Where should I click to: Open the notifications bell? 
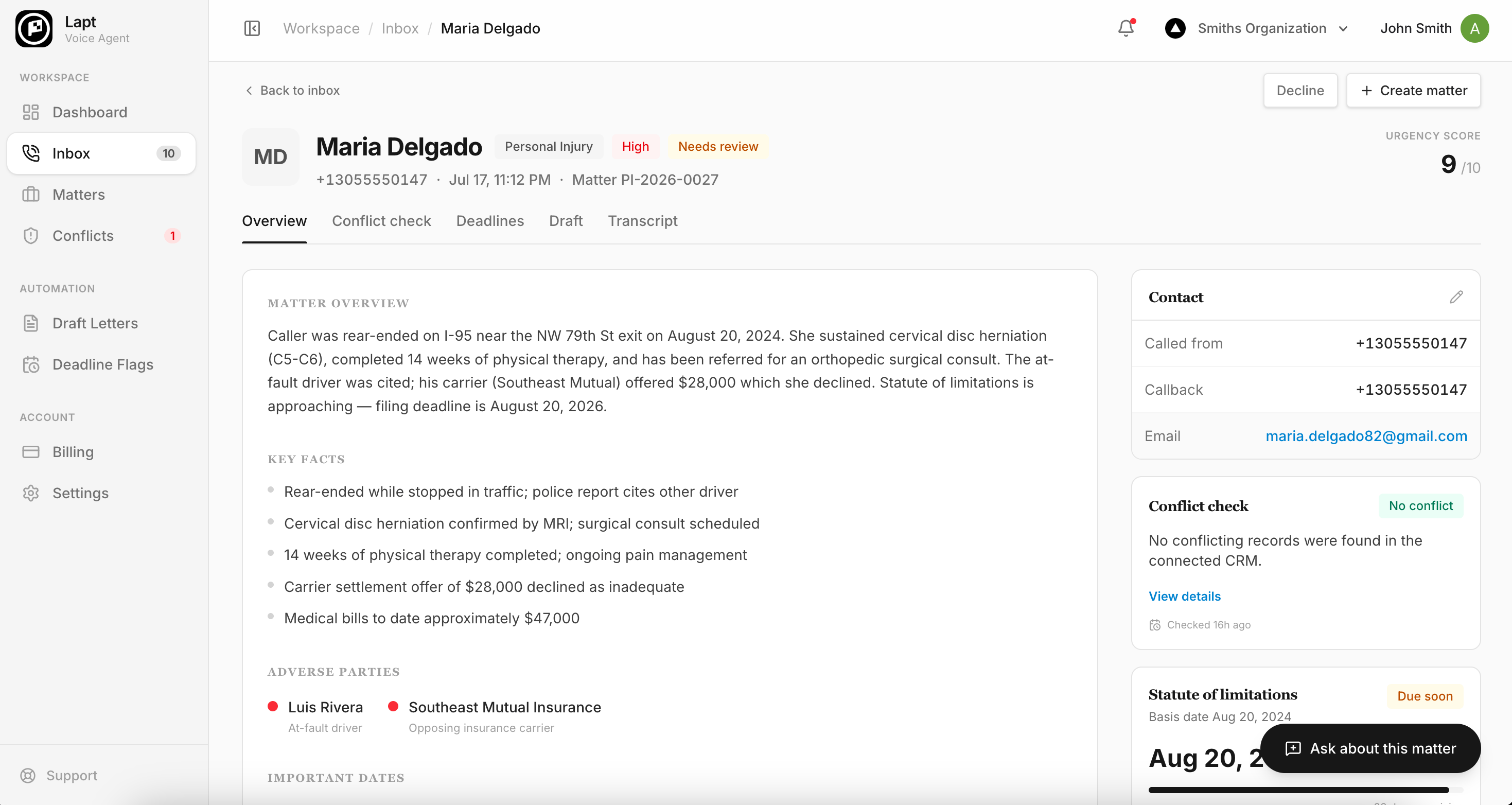click(1126, 28)
